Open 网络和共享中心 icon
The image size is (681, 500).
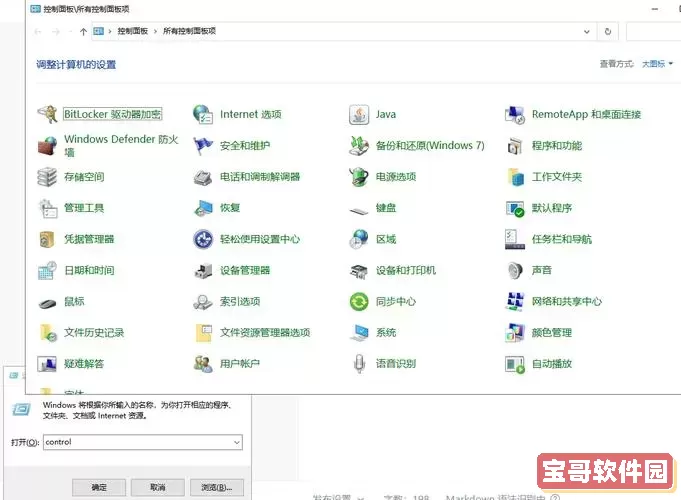pos(515,302)
